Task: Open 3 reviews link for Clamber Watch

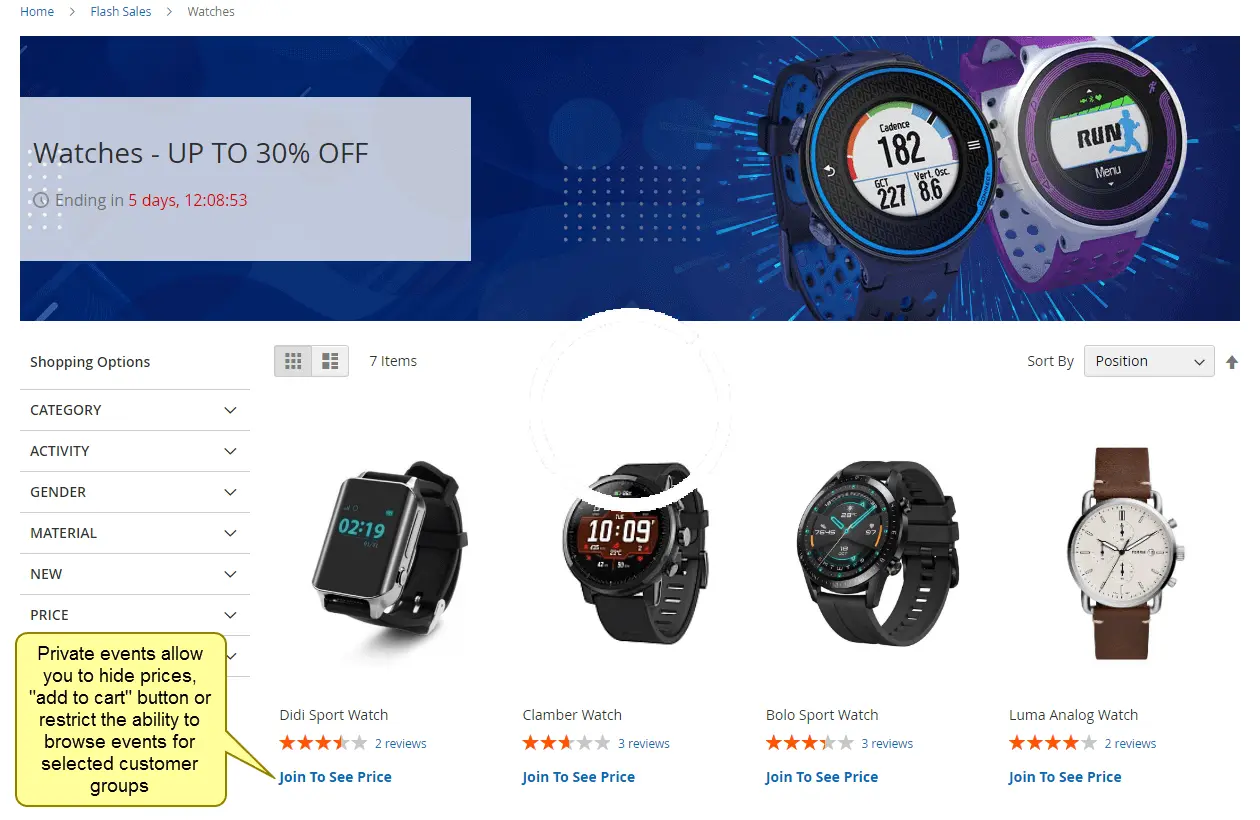Action: point(644,744)
